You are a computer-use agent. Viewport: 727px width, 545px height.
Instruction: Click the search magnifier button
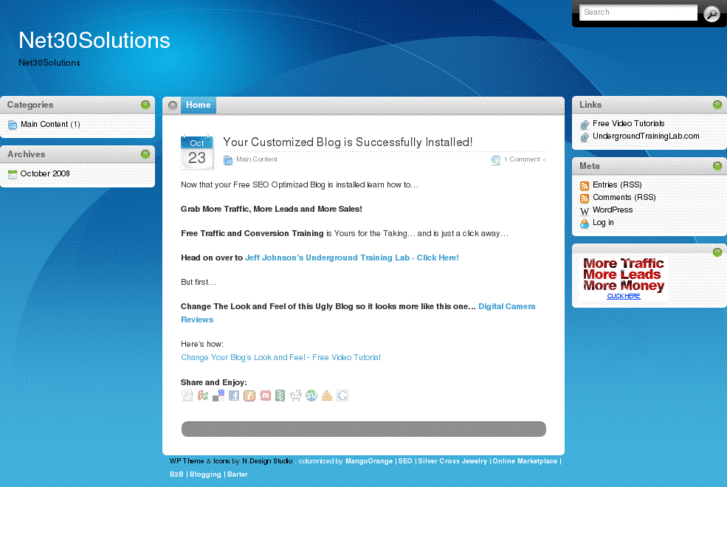tap(711, 14)
